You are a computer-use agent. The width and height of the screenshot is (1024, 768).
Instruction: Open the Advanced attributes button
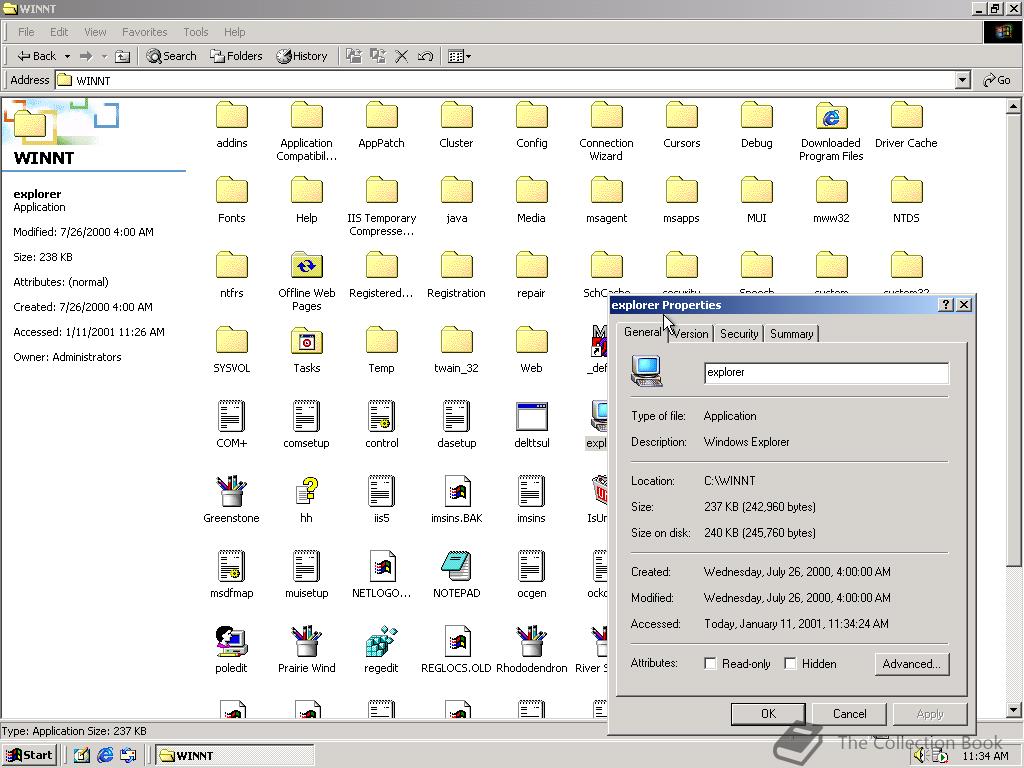click(912, 664)
